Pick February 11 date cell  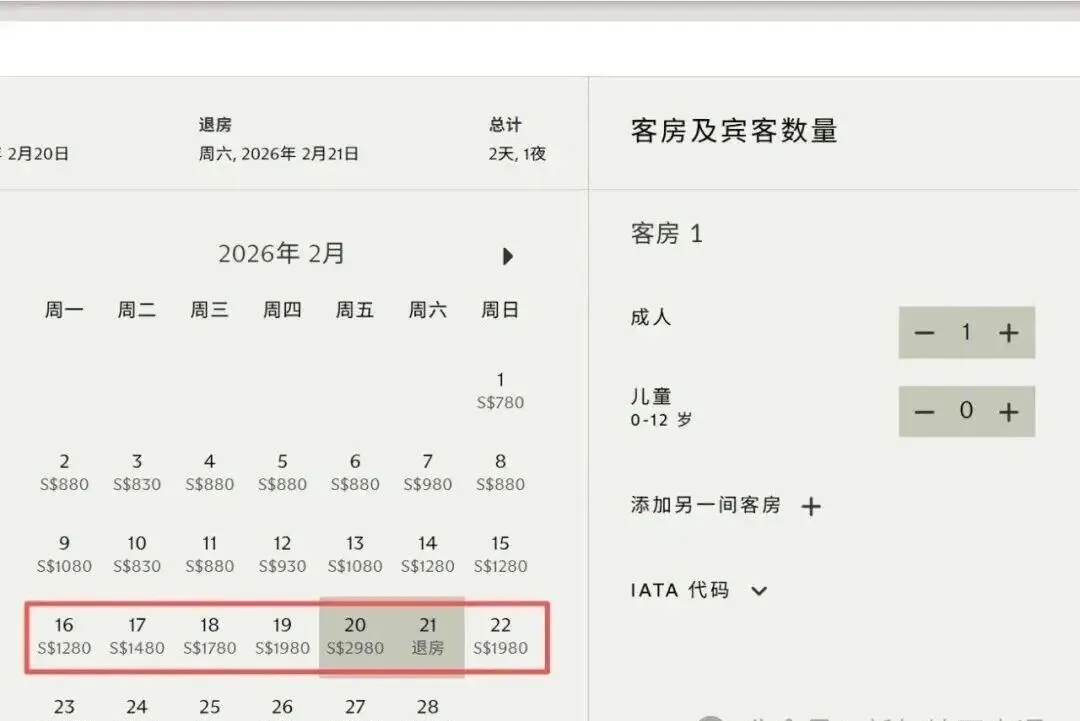pyautogui.click(x=209, y=554)
